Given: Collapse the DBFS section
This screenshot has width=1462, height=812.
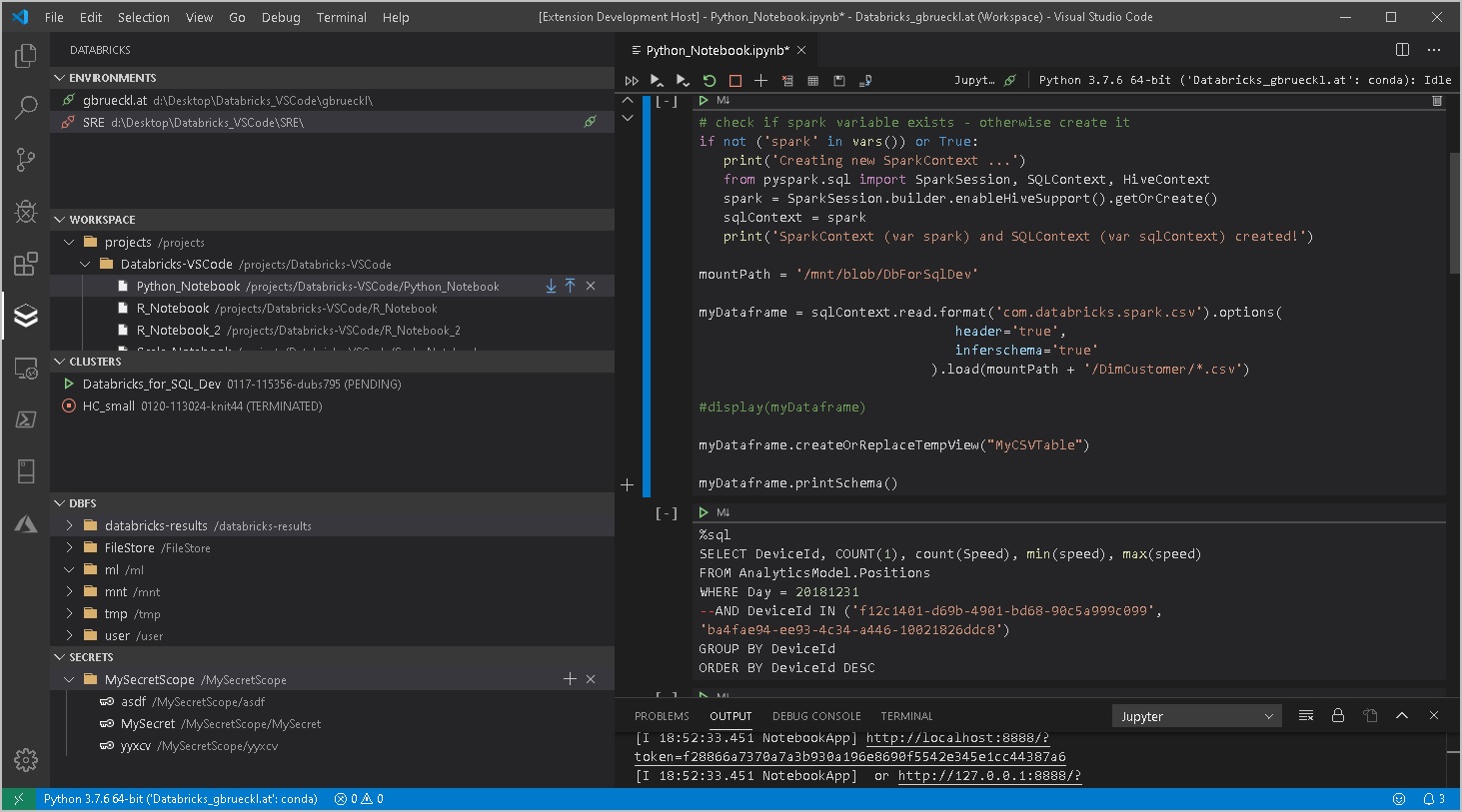Looking at the screenshot, I should click(58, 502).
